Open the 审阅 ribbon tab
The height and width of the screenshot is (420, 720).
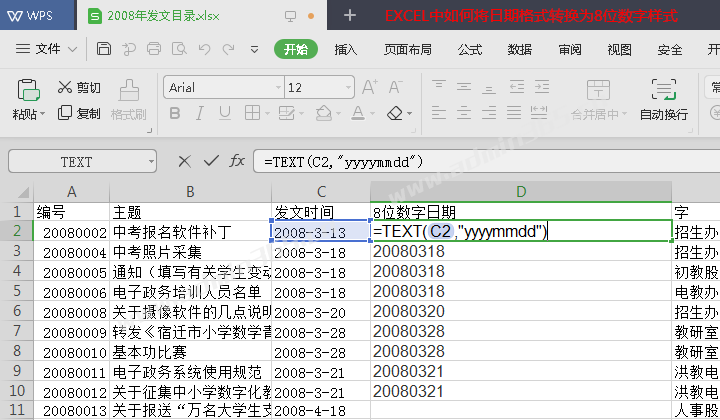(x=569, y=49)
